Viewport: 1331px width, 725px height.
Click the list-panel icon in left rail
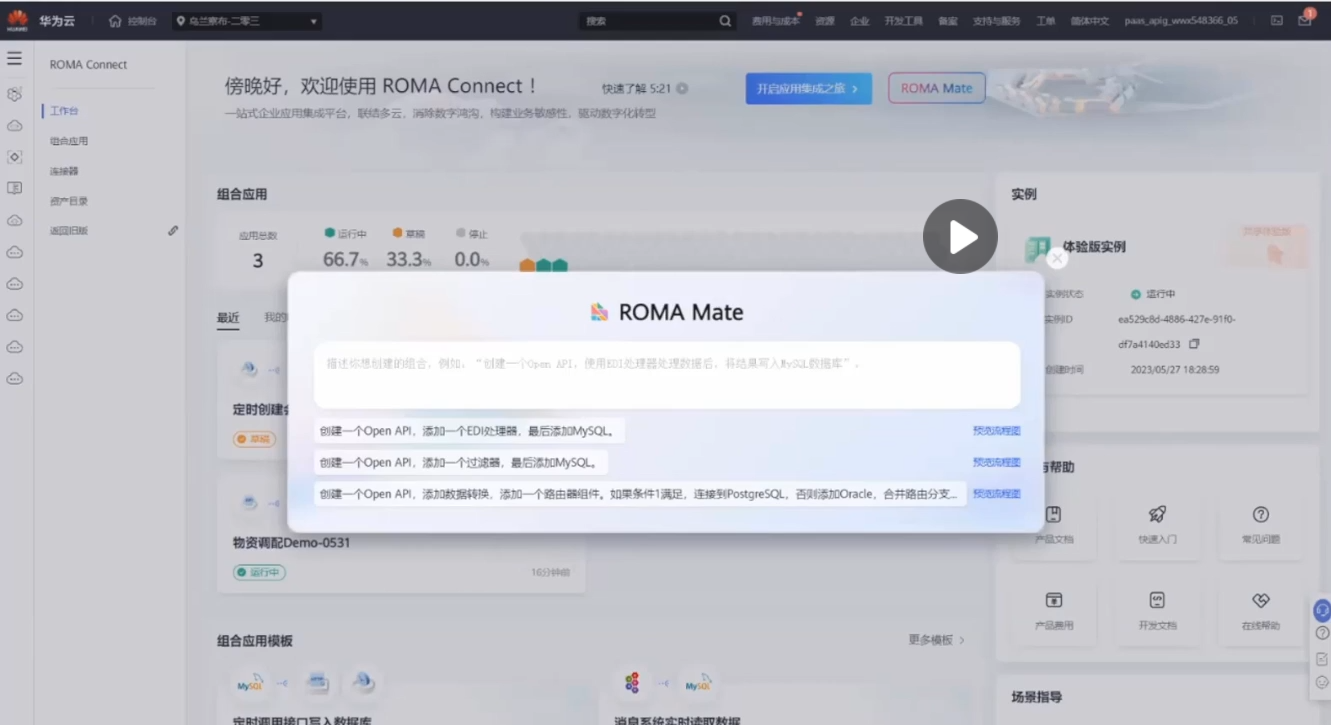(x=15, y=188)
